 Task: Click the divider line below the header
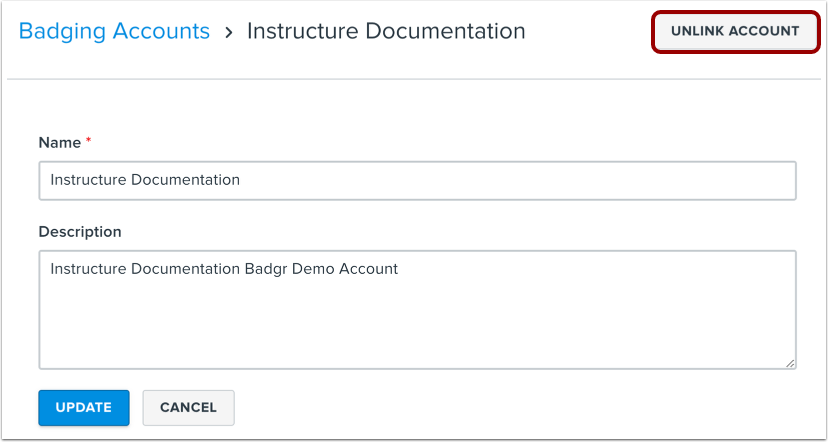click(414, 79)
